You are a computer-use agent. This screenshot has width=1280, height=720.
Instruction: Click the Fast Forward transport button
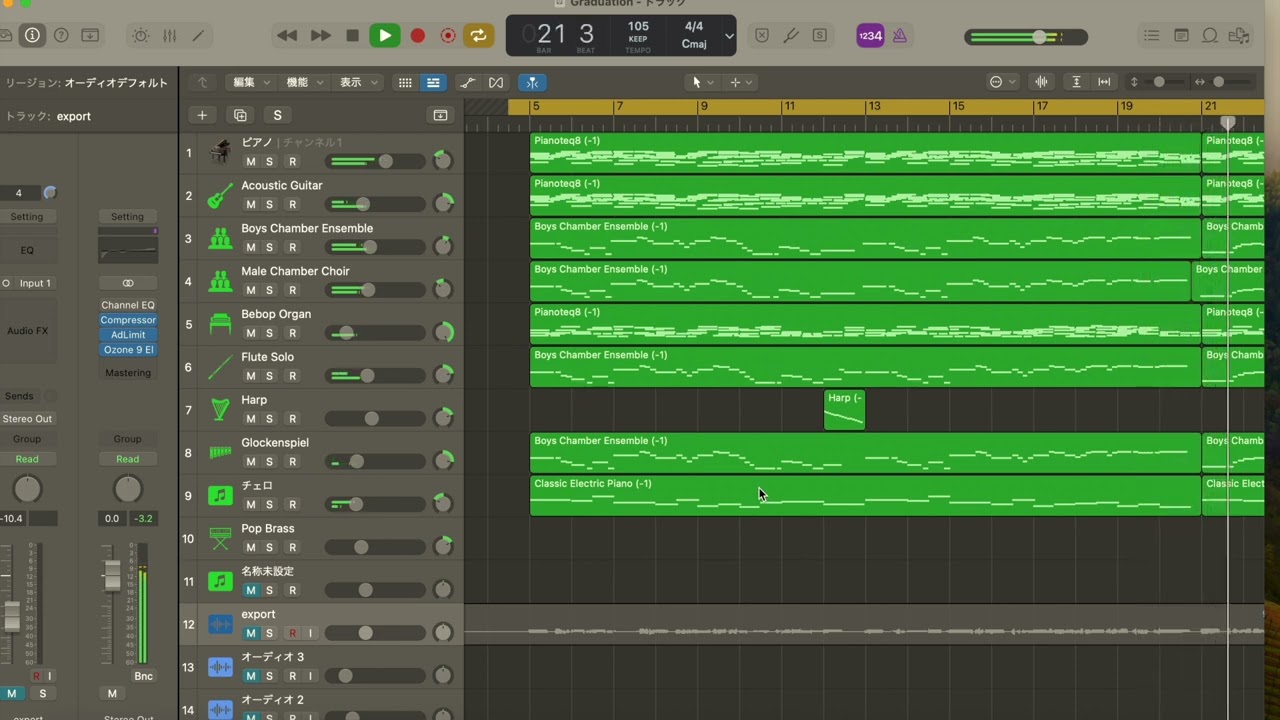[x=320, y=36]
